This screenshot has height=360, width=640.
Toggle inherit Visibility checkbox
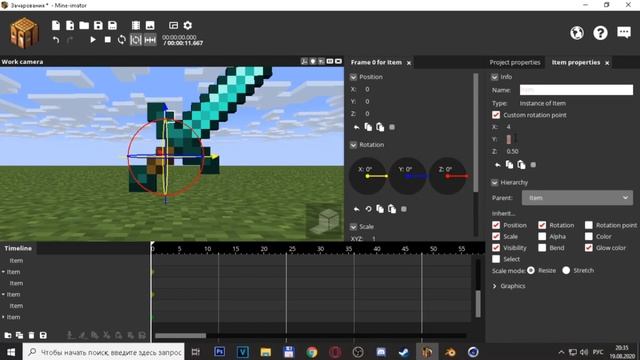496,248
